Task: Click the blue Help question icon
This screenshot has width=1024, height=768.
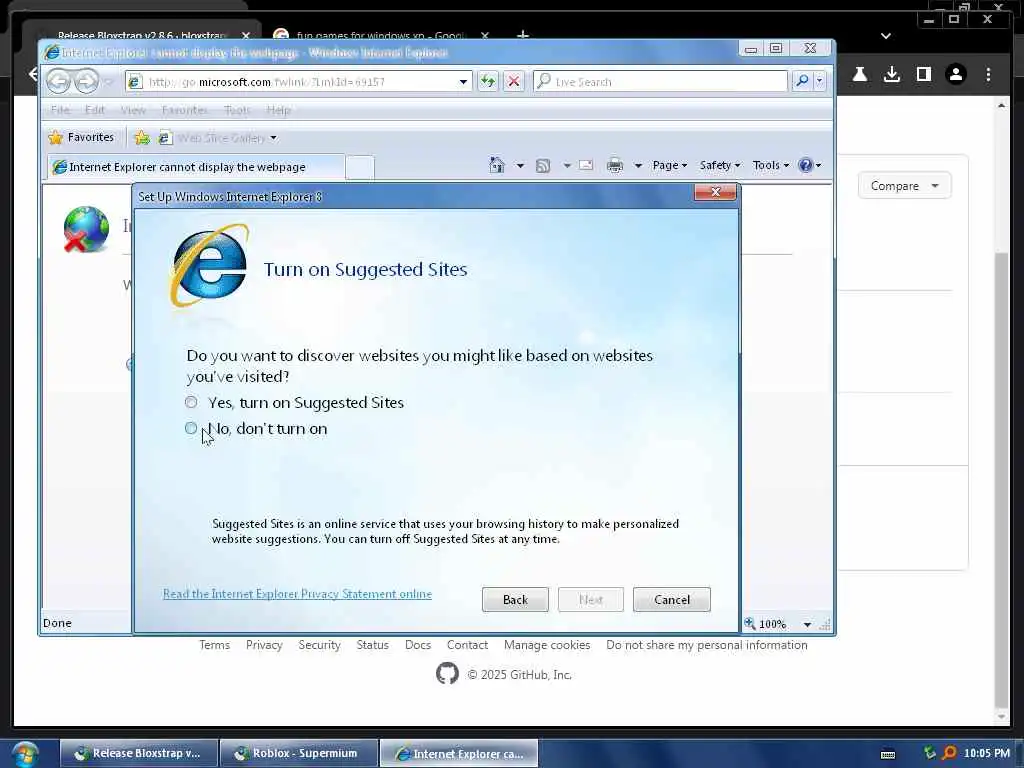Action: click(806, 165)
